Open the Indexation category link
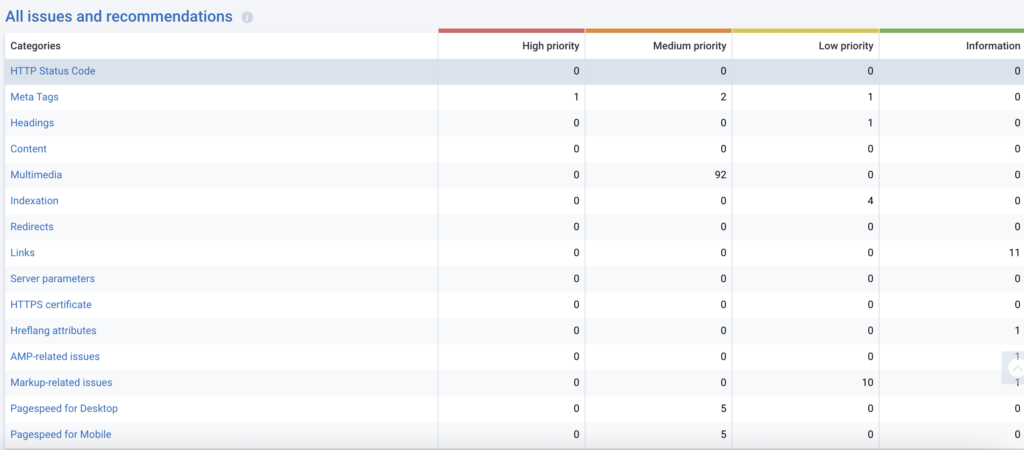Viewport: 1024px width, 450px height. click(x=35, y=201)
